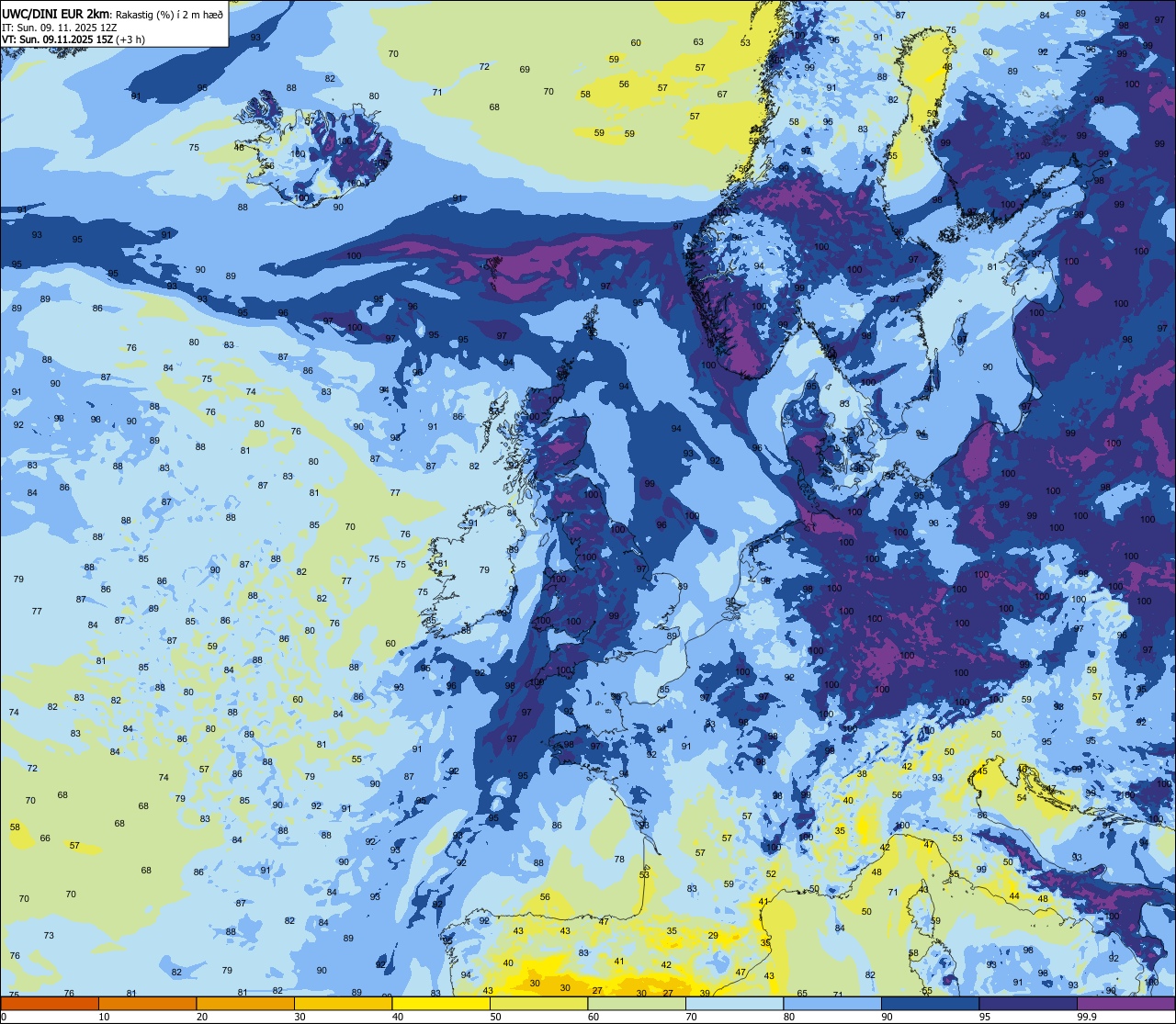The image size is (1176, 1024).
Task: Click the humidity value '63' on the map
Action: tap(698, 42)
